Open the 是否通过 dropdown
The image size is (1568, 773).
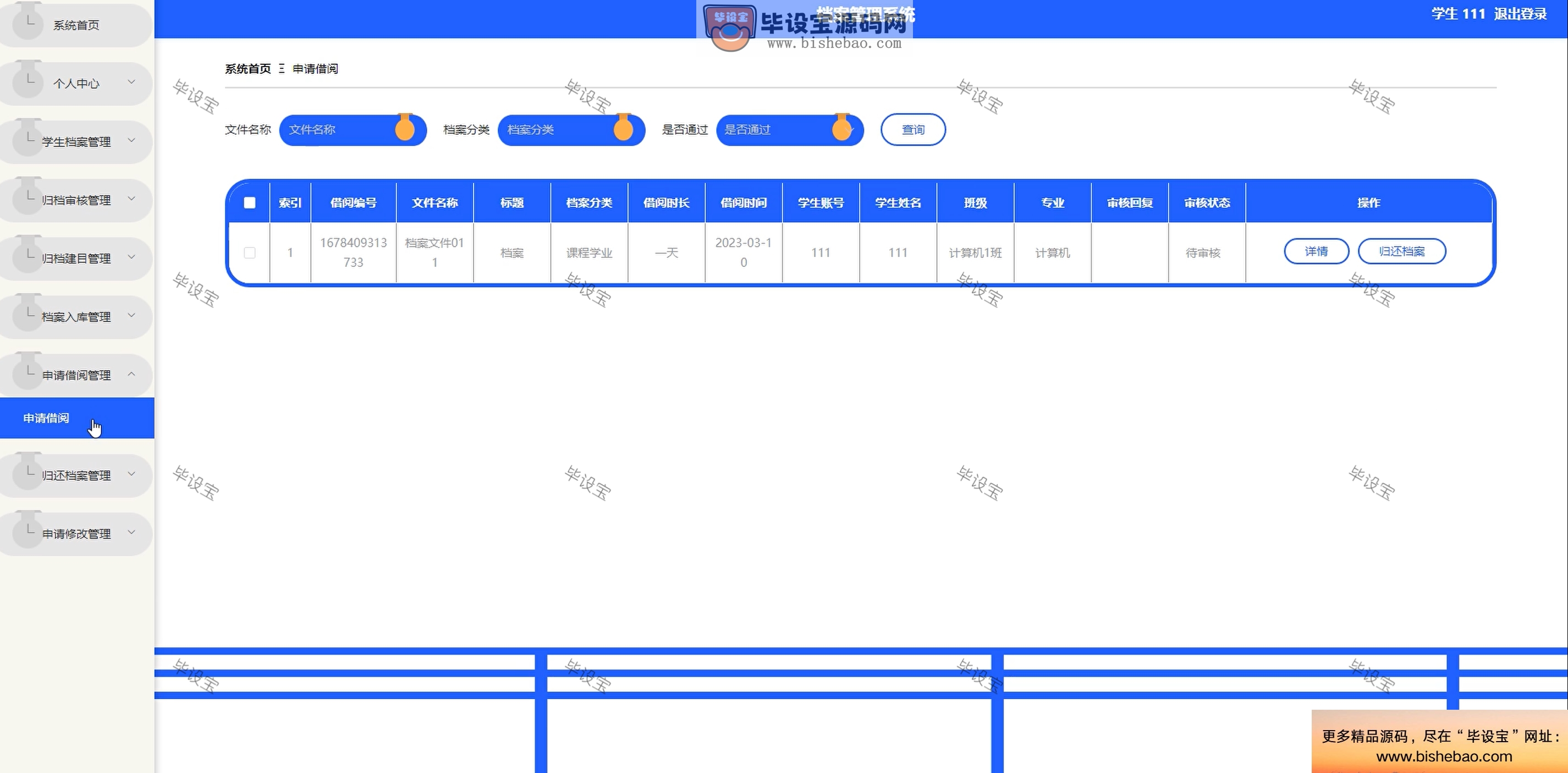[790, 130]
